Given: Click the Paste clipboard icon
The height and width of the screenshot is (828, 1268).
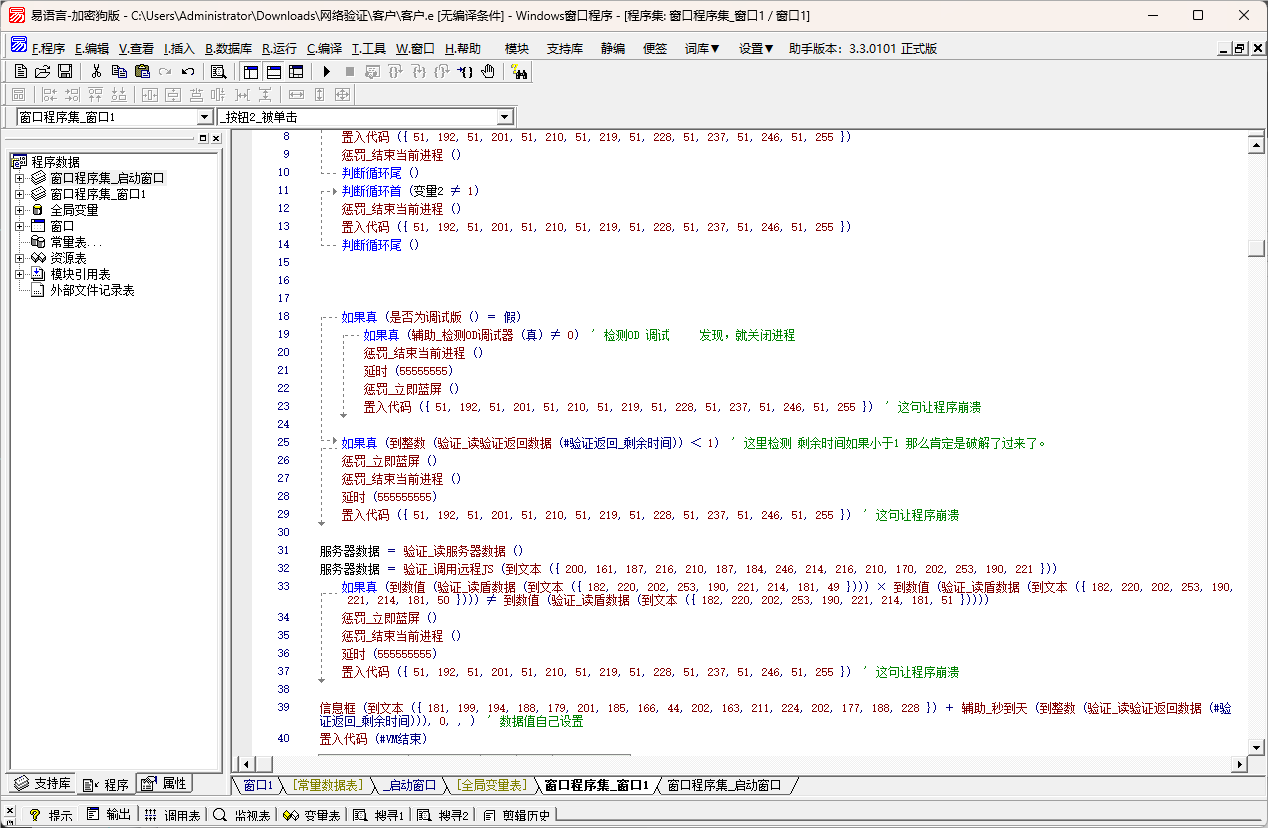Looking at the screenshot, I should [x=142, y=71].
